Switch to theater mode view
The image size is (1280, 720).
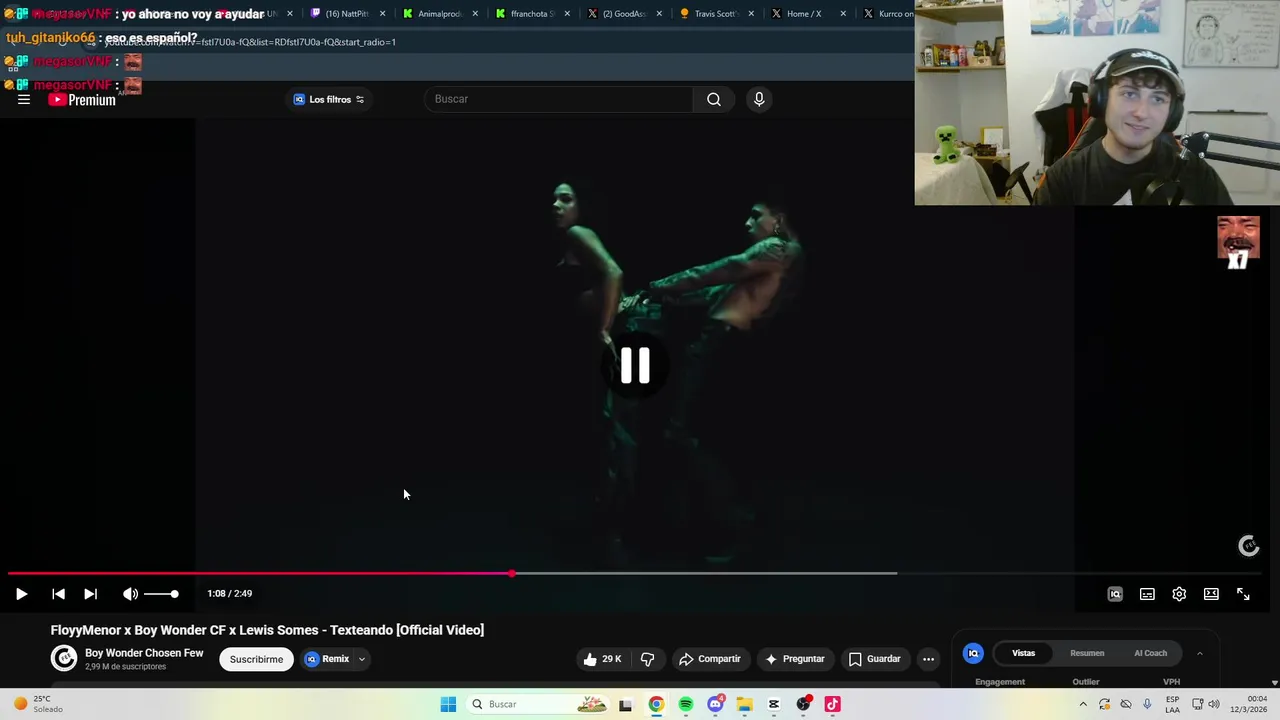[x=1211, y=594]
